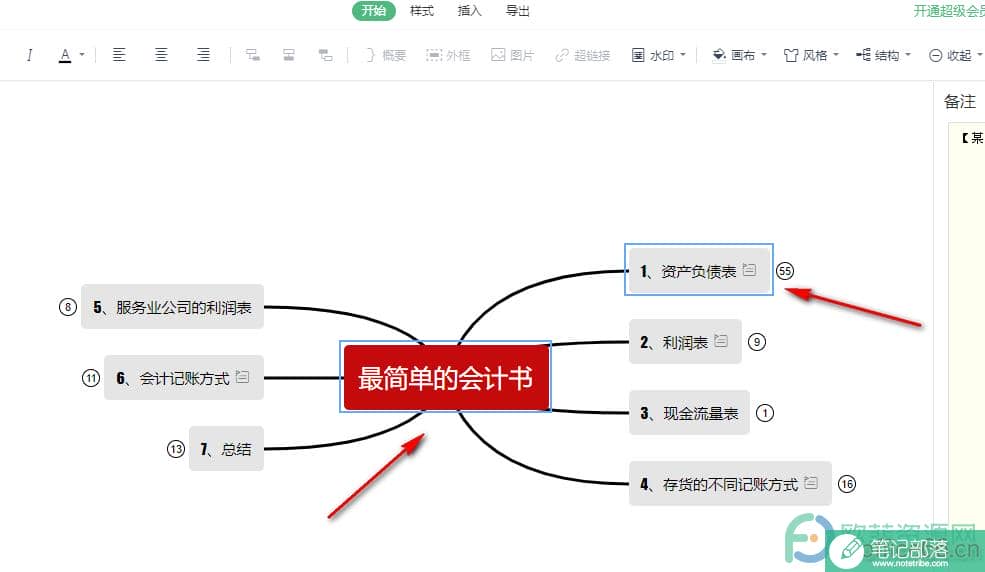985x572 pixels.
Task: Align text to the left
Action: [x=119, y=55]
